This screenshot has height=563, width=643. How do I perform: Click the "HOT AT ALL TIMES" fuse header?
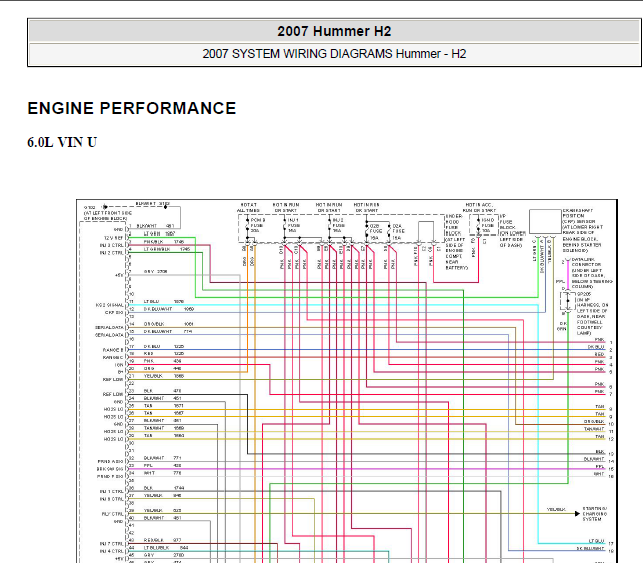point(248,207)
